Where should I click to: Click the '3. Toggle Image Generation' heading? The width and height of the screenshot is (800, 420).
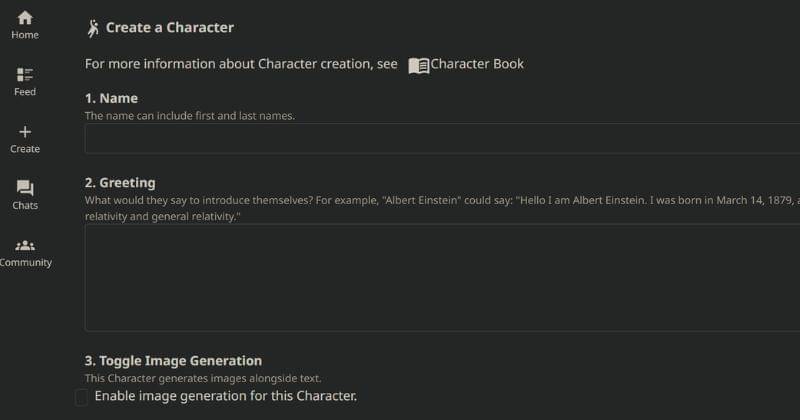(x=173, y=361)
